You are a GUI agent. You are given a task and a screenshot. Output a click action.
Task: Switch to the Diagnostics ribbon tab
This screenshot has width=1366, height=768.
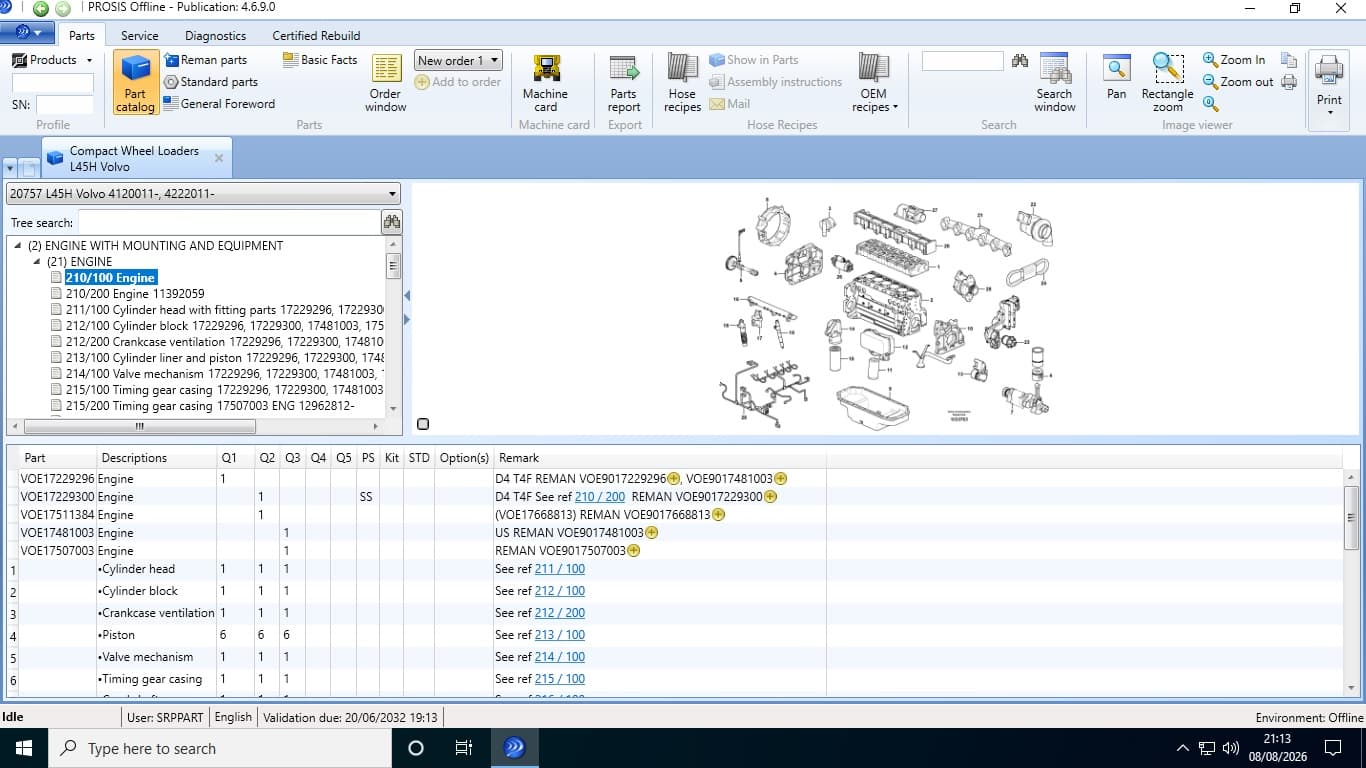(x=215, y=35)
